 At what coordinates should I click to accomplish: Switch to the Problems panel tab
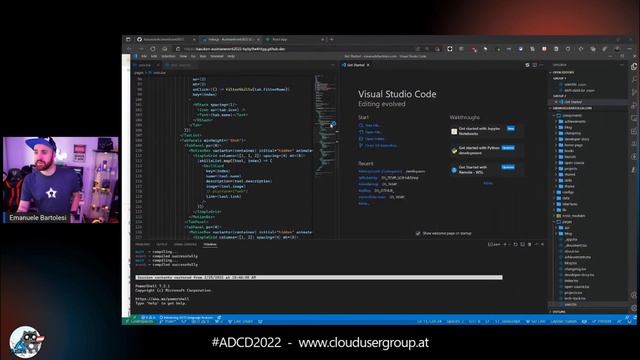pos(142,244)
